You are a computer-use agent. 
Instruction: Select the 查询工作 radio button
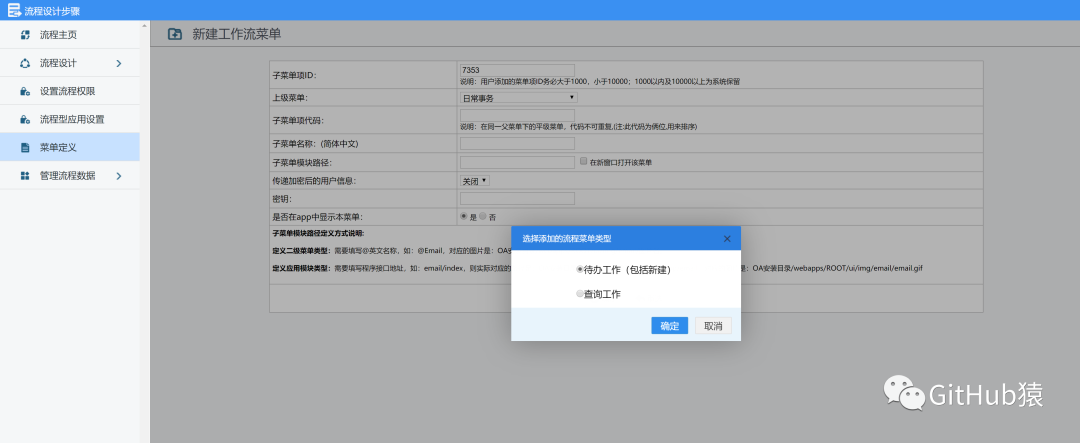(580, 294)
